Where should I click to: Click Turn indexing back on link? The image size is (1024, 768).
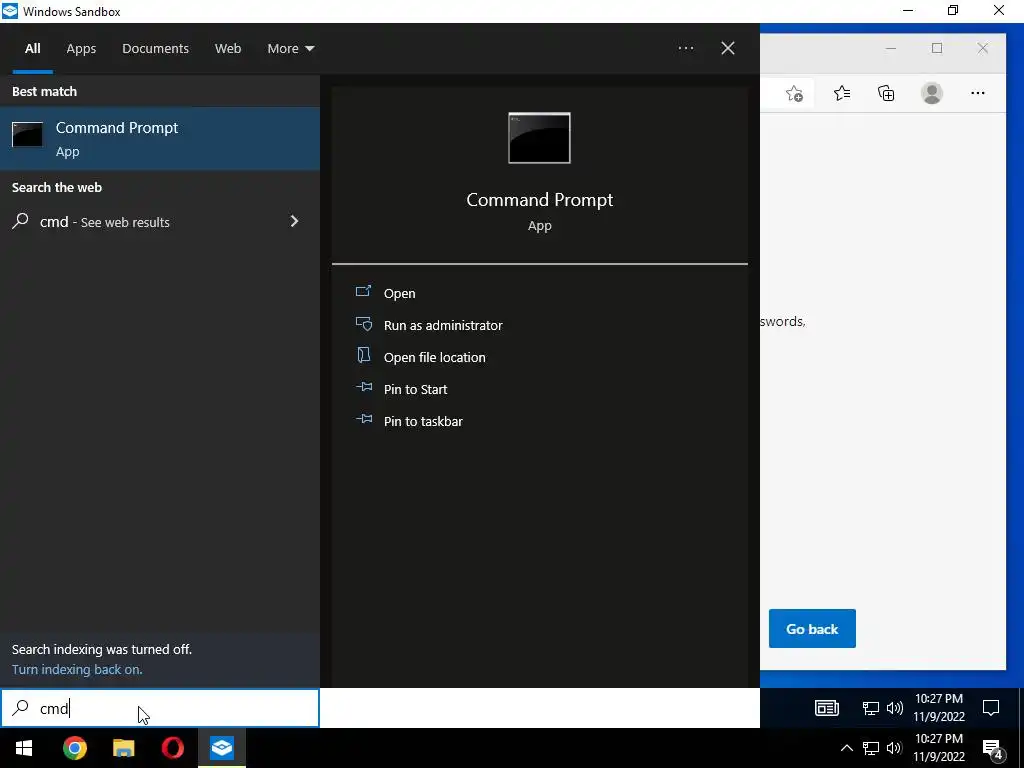pos(77,669)
